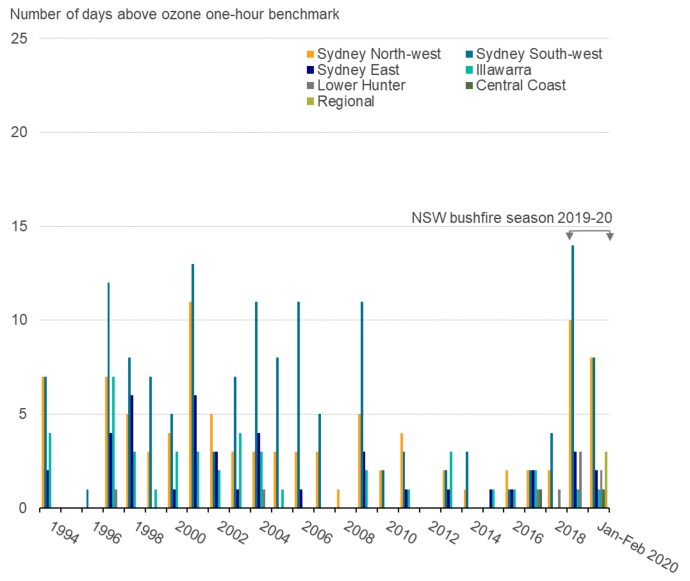Click the Central Coast green legend swatch
This screenshot has height=581, width=690.
[x=469, y=85]
